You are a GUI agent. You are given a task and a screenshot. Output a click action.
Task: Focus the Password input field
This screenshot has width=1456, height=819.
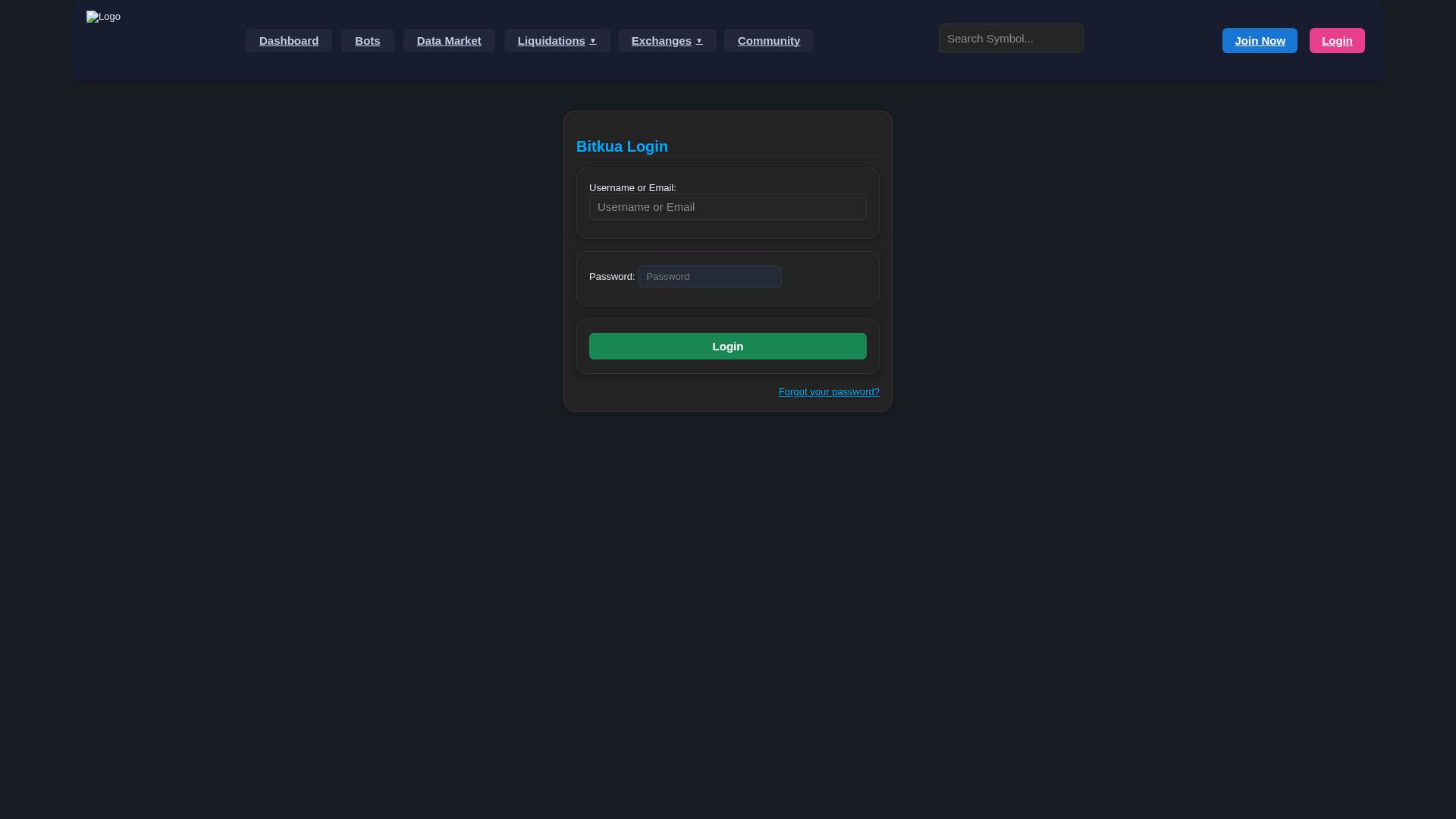[710, 276]
